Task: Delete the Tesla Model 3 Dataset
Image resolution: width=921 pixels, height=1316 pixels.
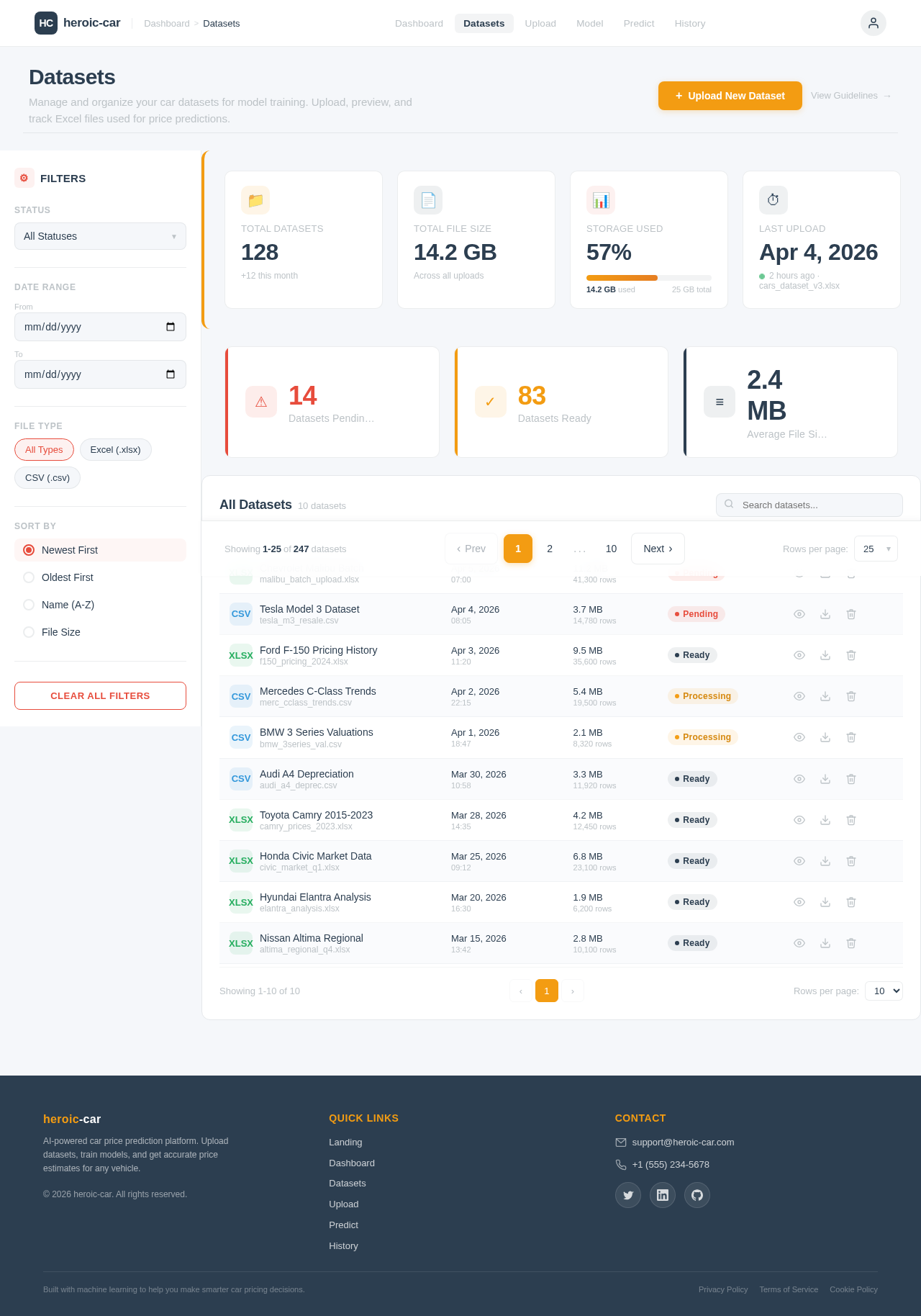Action: (851, 614)
